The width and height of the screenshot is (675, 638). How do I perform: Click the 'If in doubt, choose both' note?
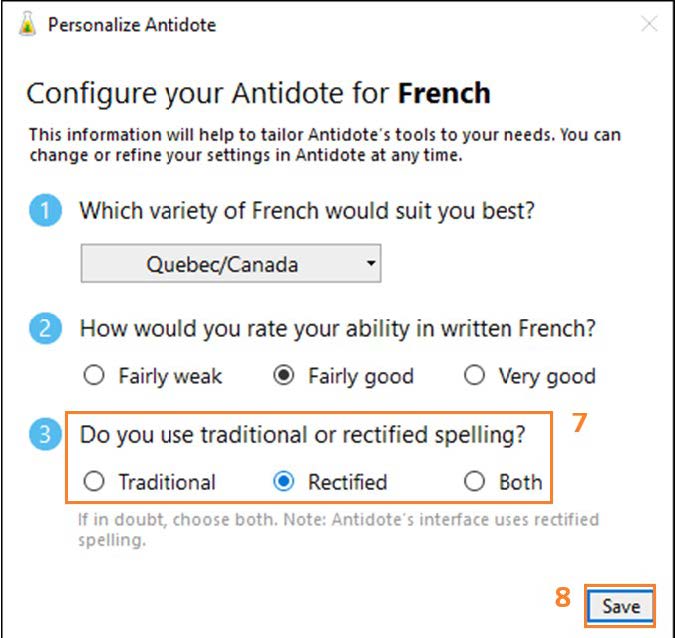coord(338,529)
